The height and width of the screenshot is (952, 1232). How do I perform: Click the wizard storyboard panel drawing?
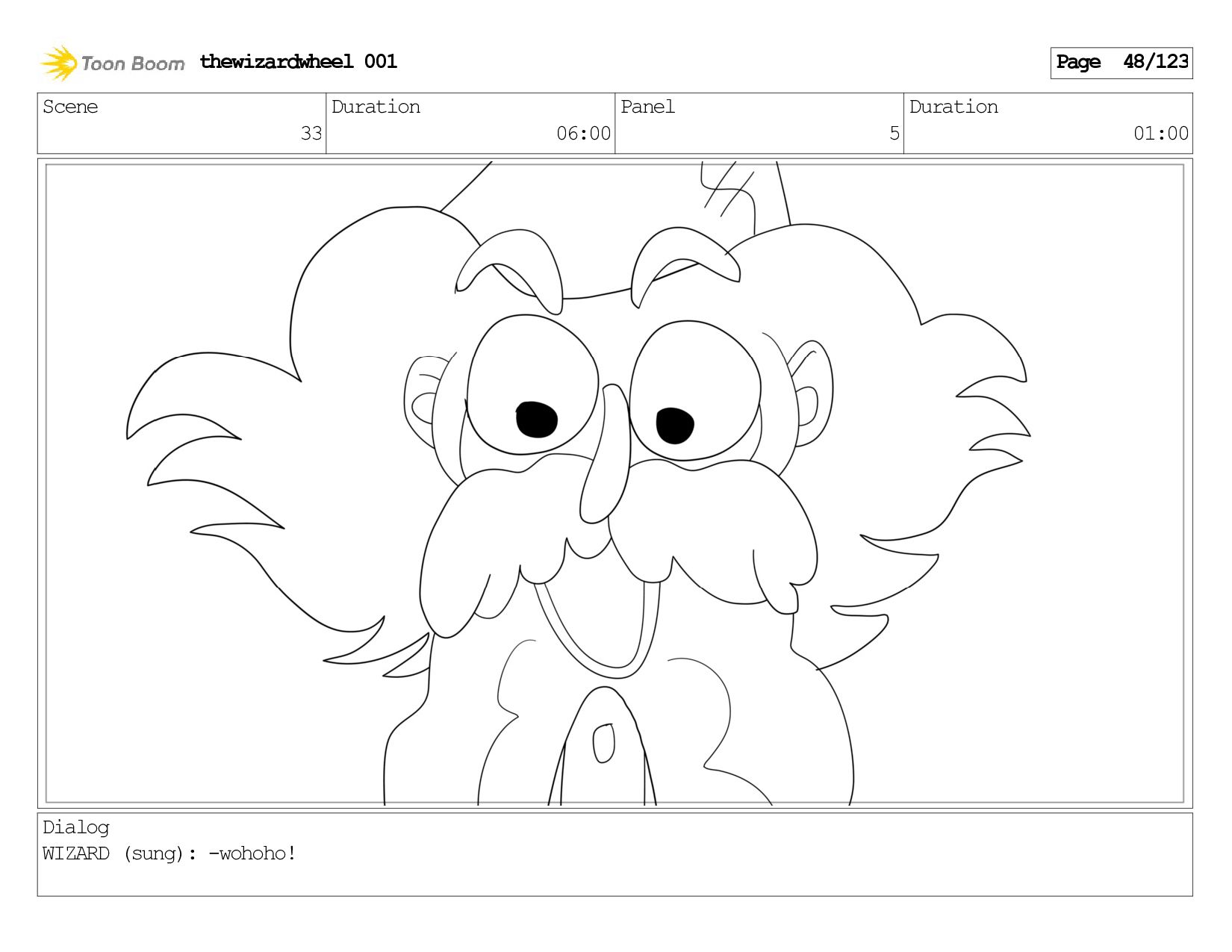click(x=615, y=483)
